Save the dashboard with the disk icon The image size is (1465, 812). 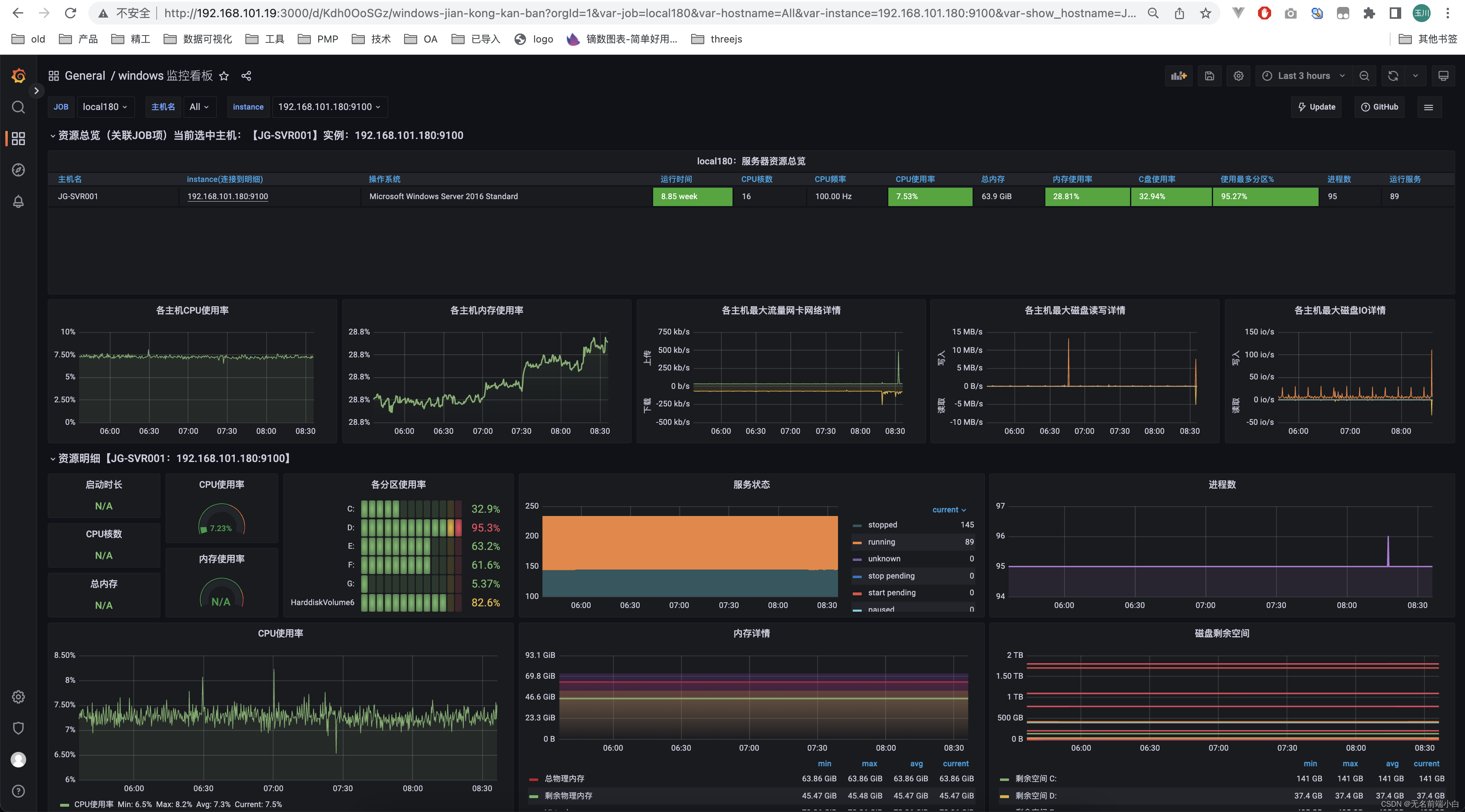click(1209, 76)
